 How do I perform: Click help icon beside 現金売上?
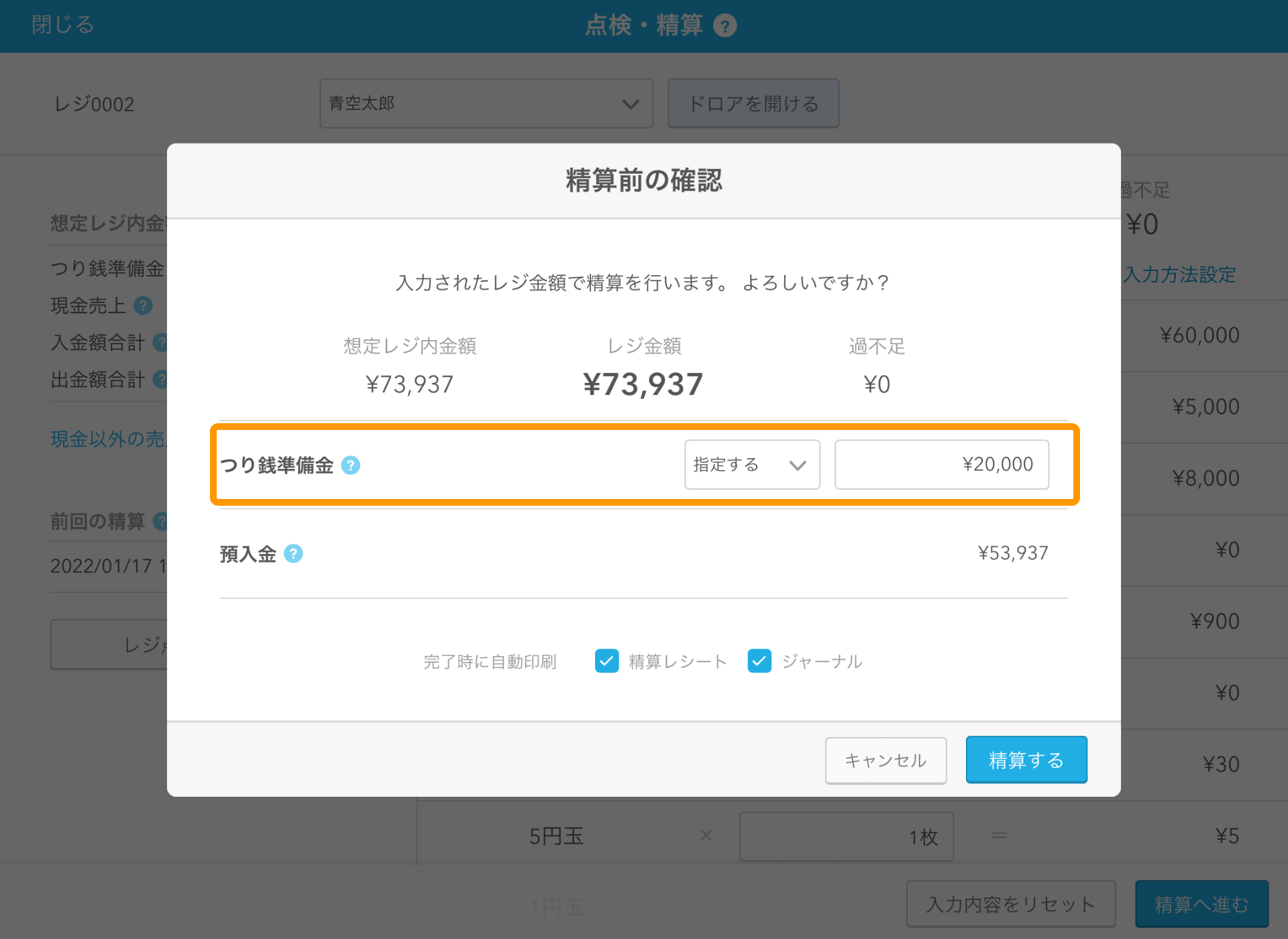143,306
